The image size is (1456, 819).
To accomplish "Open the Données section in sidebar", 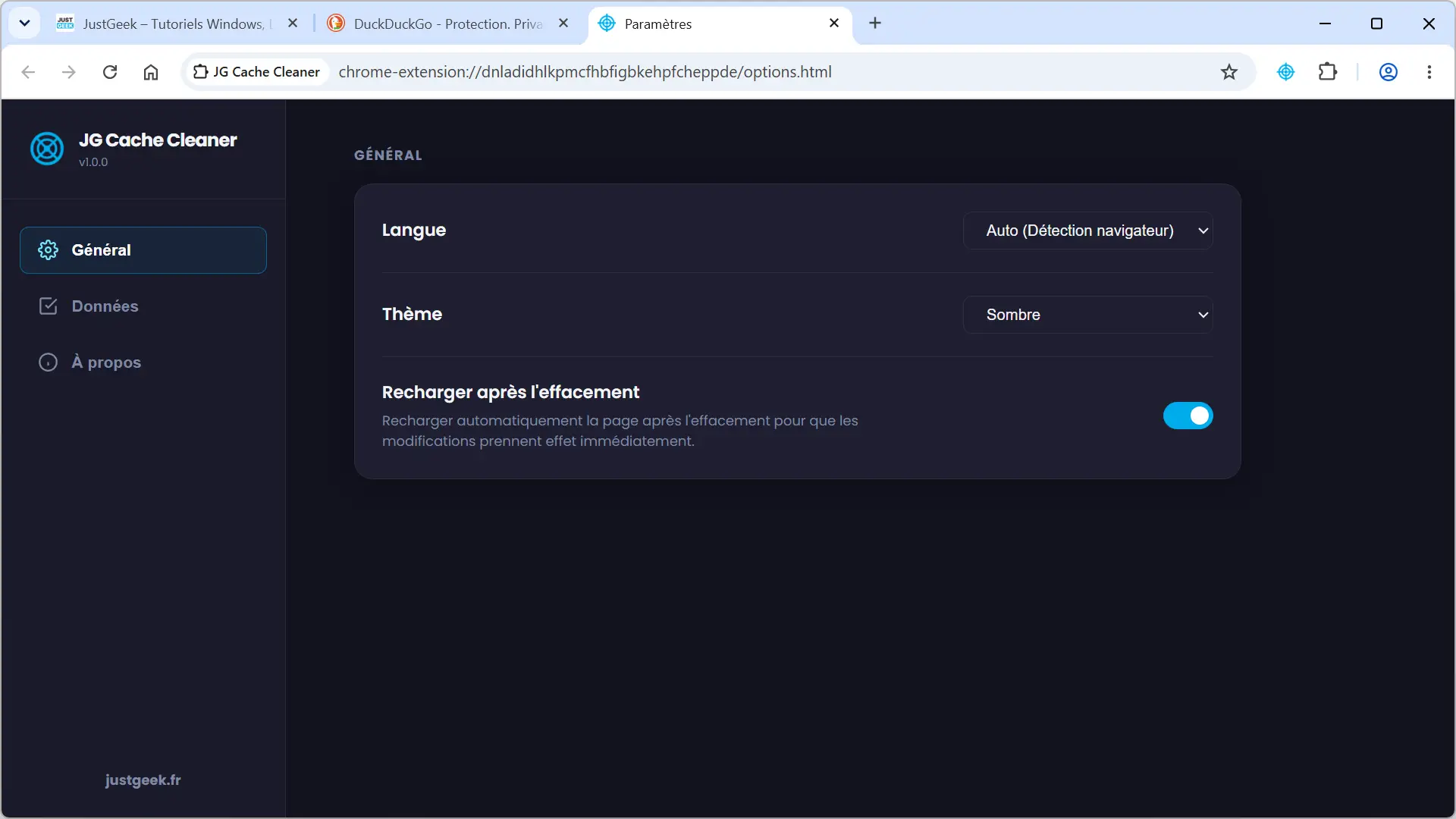I will click(x=143, y=306).
